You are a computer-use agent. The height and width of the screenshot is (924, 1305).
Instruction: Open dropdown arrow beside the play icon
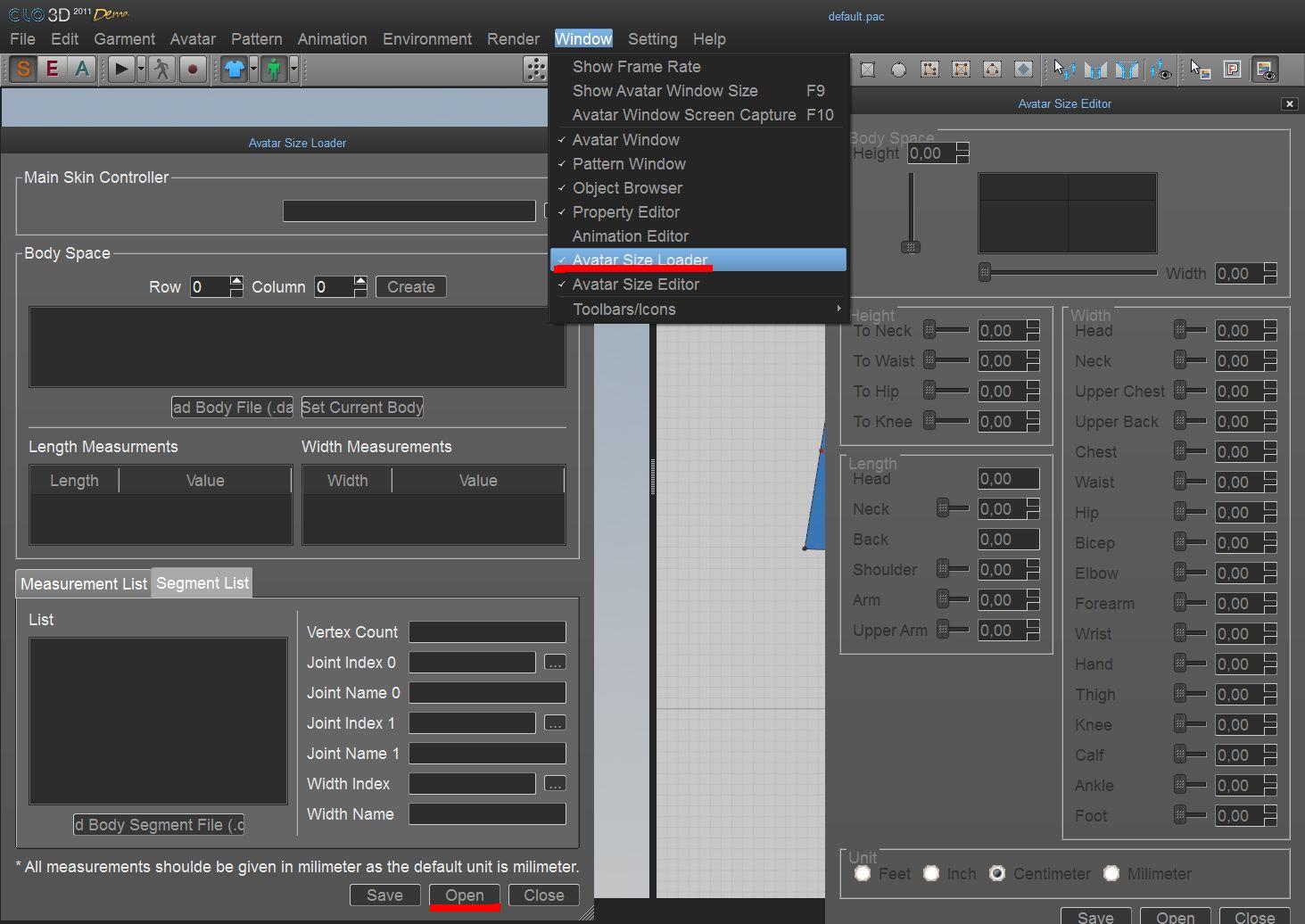(141, 69)
